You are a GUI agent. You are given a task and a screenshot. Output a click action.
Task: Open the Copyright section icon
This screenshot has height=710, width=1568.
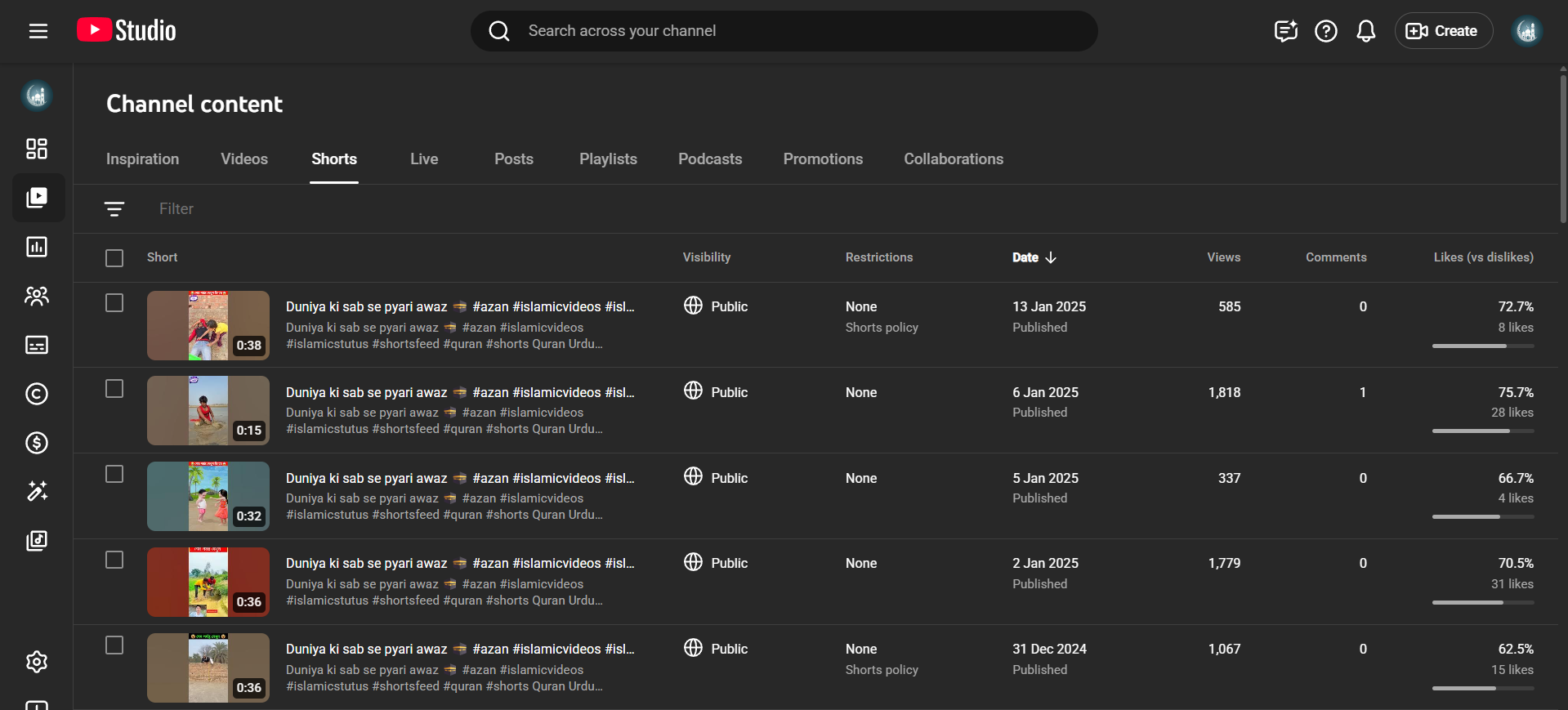coord(37,394)
